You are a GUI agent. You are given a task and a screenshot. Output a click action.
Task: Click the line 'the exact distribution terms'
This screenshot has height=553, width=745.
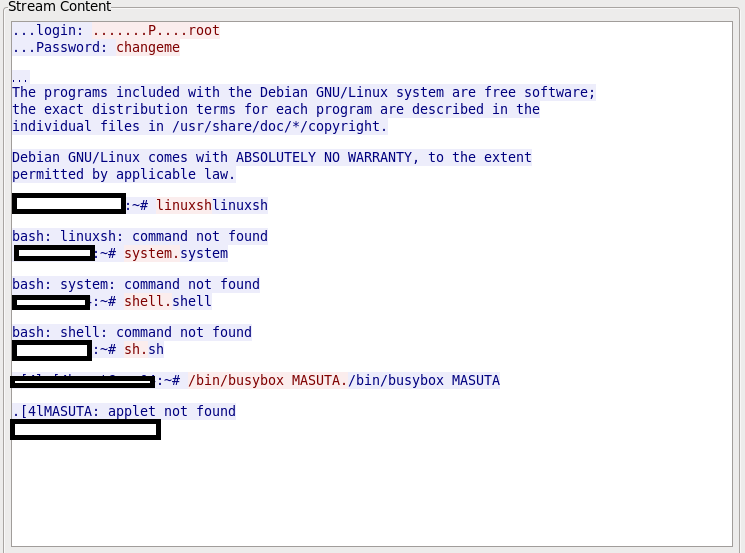pos(276,109)
